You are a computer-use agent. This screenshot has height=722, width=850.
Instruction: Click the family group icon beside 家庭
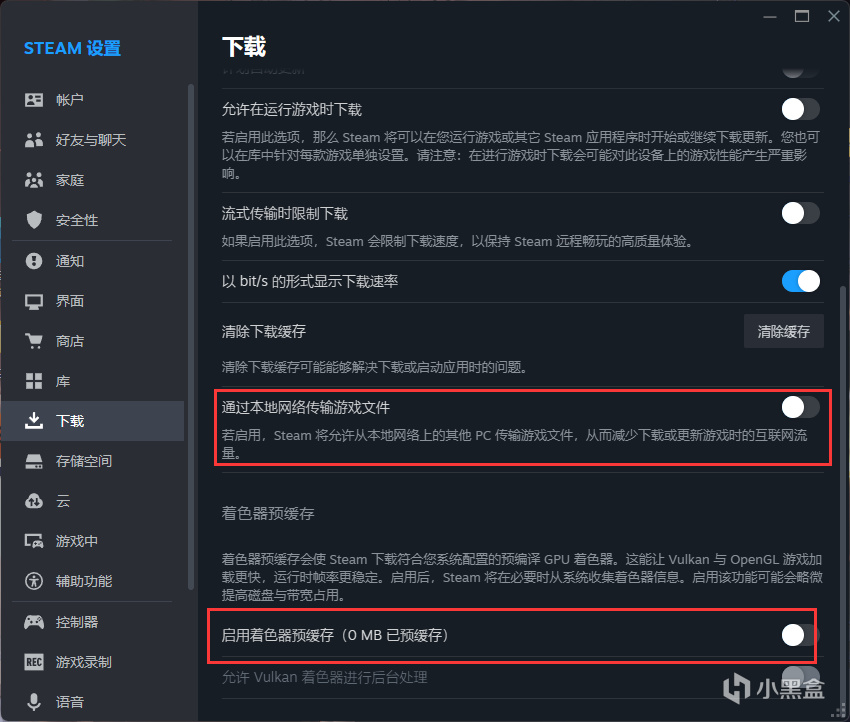[34, 180]
